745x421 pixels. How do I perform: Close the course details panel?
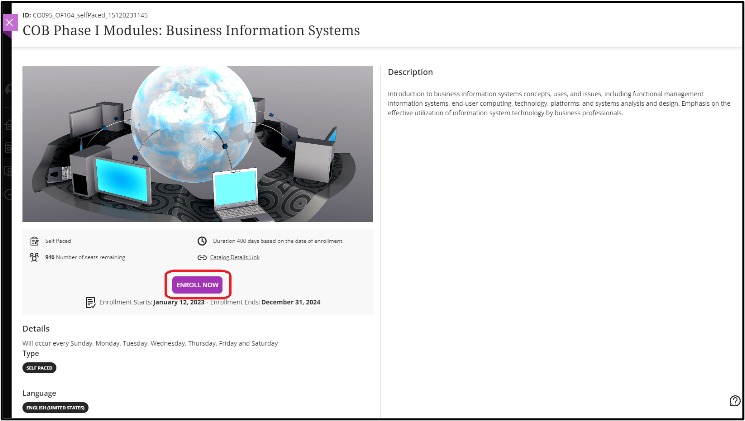[10, 22]
